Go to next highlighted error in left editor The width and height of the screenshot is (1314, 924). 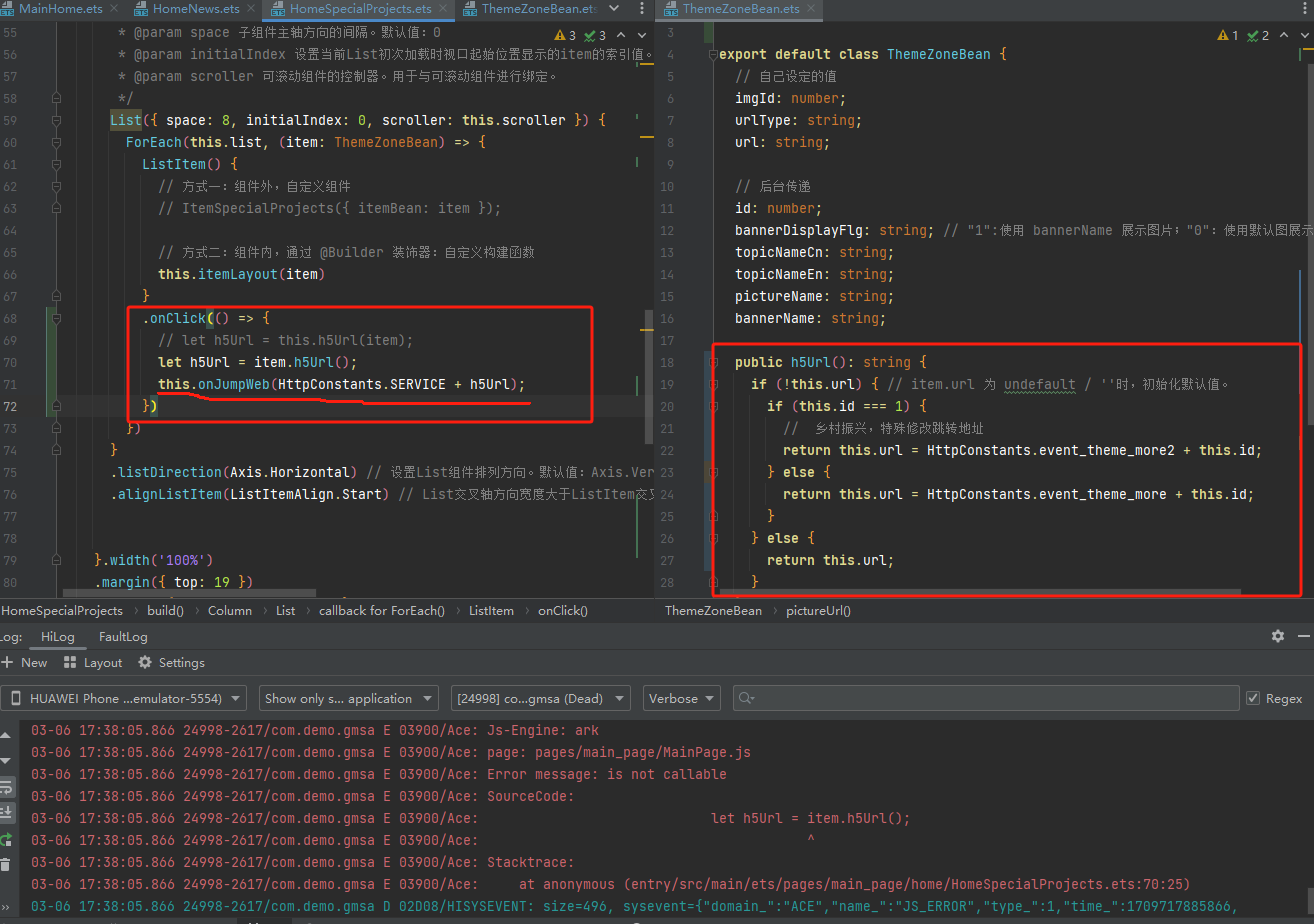[x=641, y=35]
